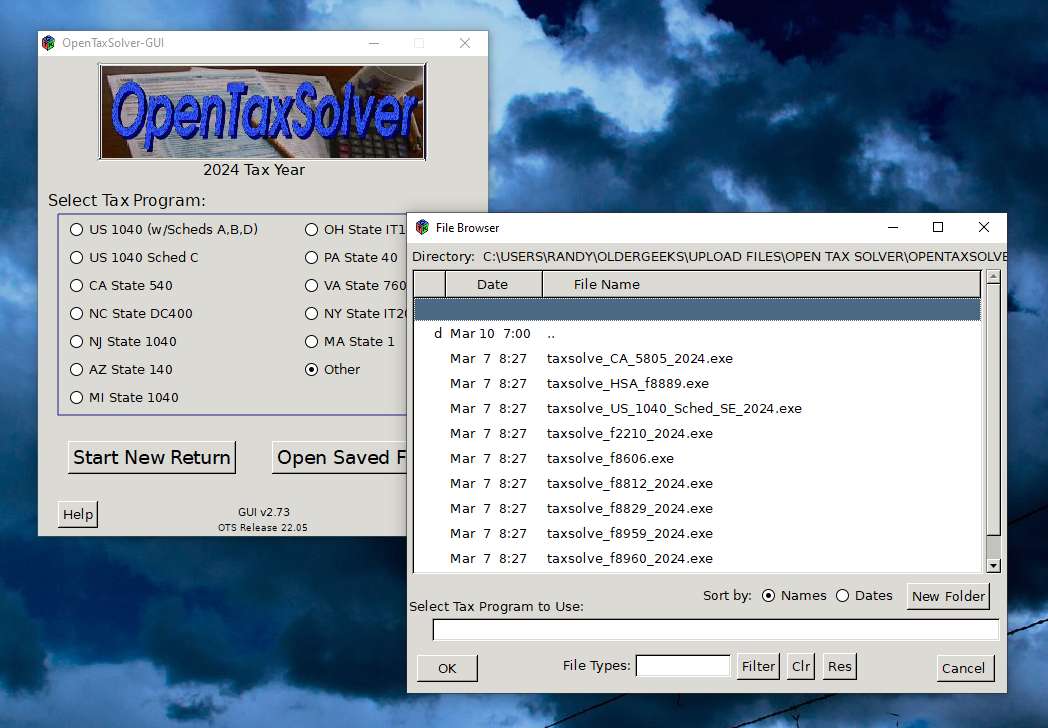The height and width of the screenshot is (728, 1048).
Task: Select the US 1040 (w/Scheds A,B,D) option
Action: 77,229
